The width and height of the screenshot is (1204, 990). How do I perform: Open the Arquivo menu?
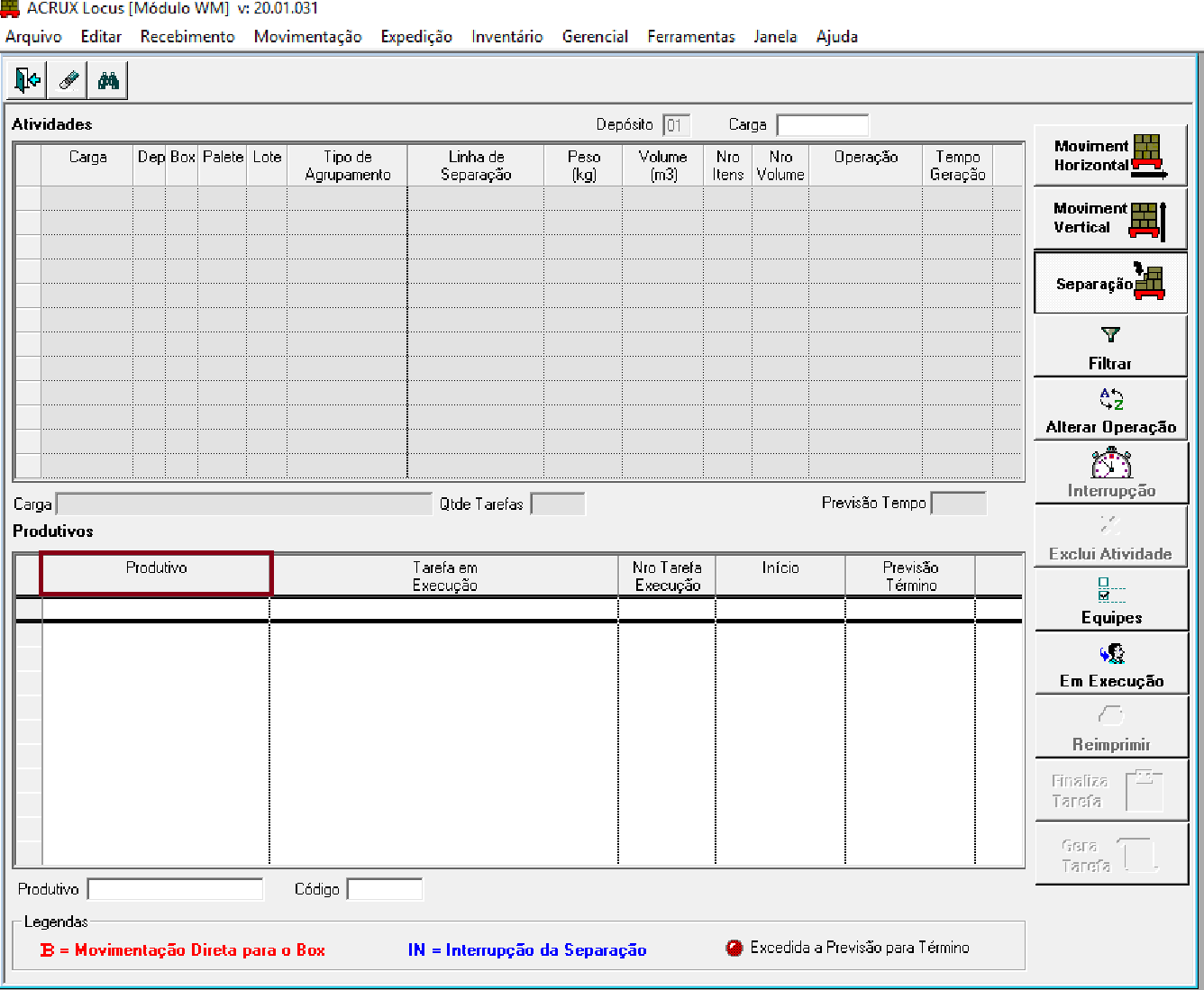[x=33, y=37]
